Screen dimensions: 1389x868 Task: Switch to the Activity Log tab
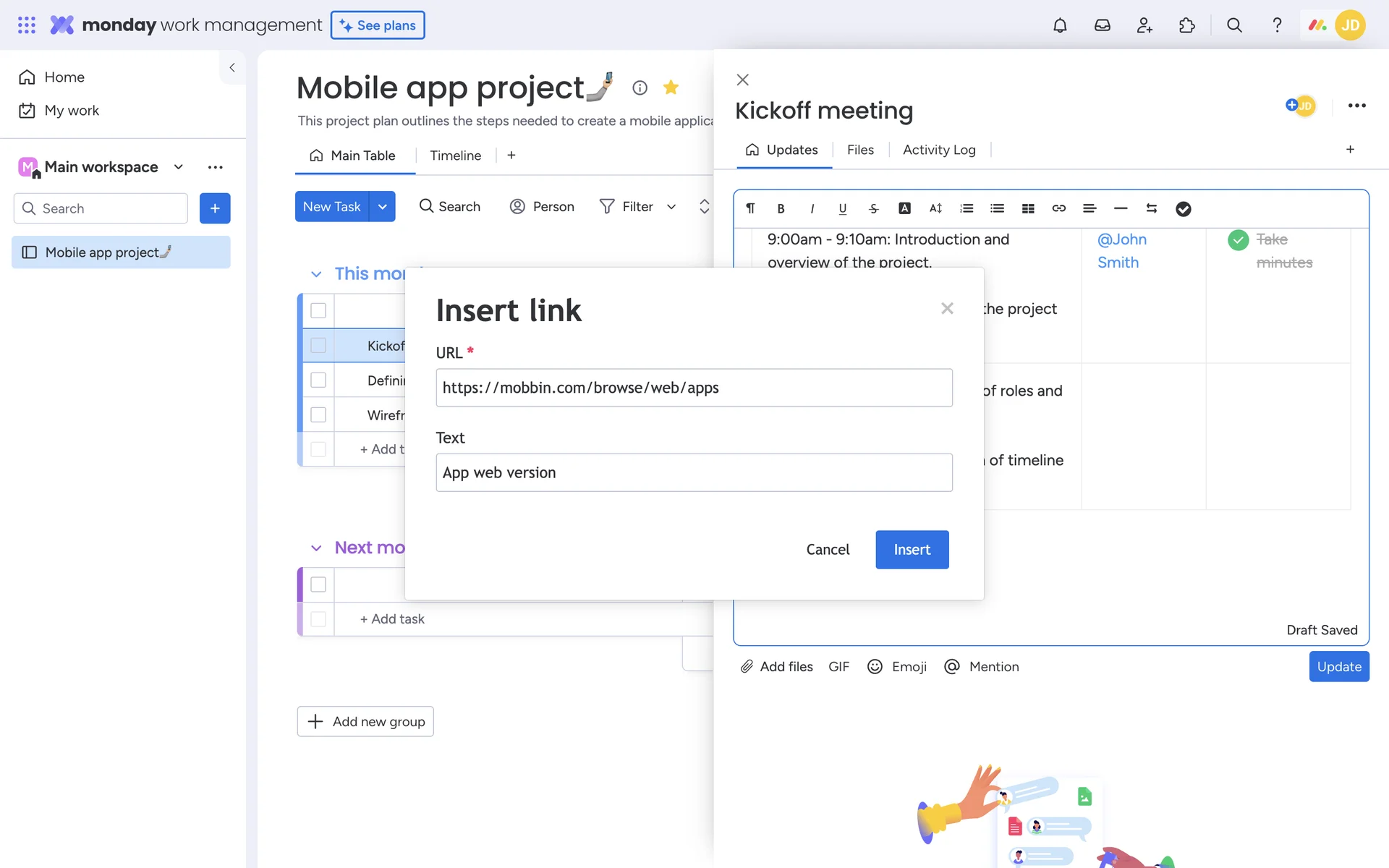point(939,150)
